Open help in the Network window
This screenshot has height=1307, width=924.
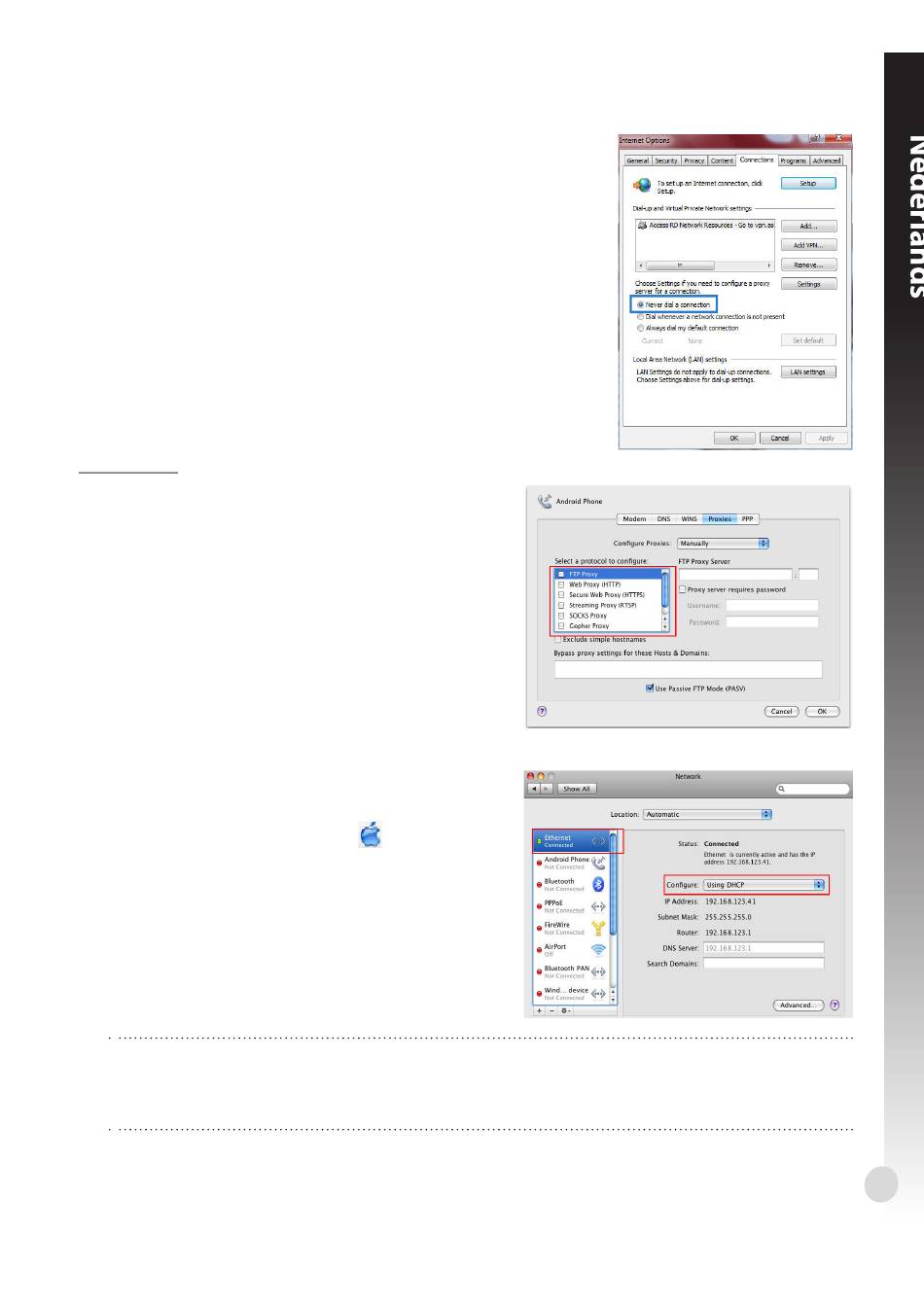[835, 1006]
